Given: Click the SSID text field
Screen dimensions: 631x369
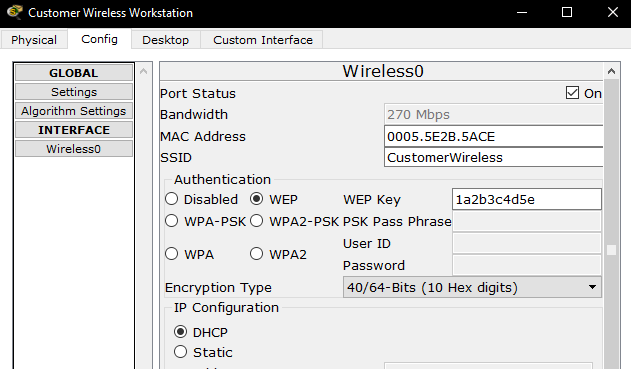Looking at the screenshot, I should pos(494,157).
